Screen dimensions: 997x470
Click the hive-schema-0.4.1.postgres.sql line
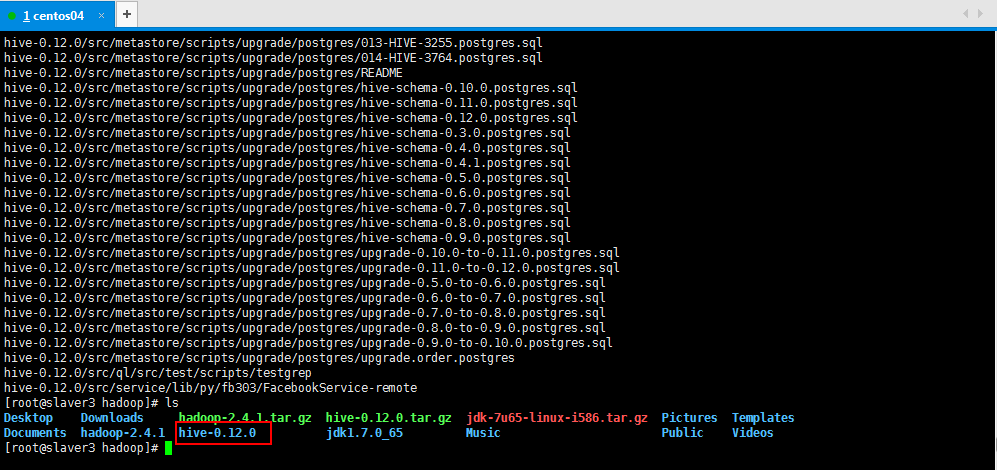point(287,163)
